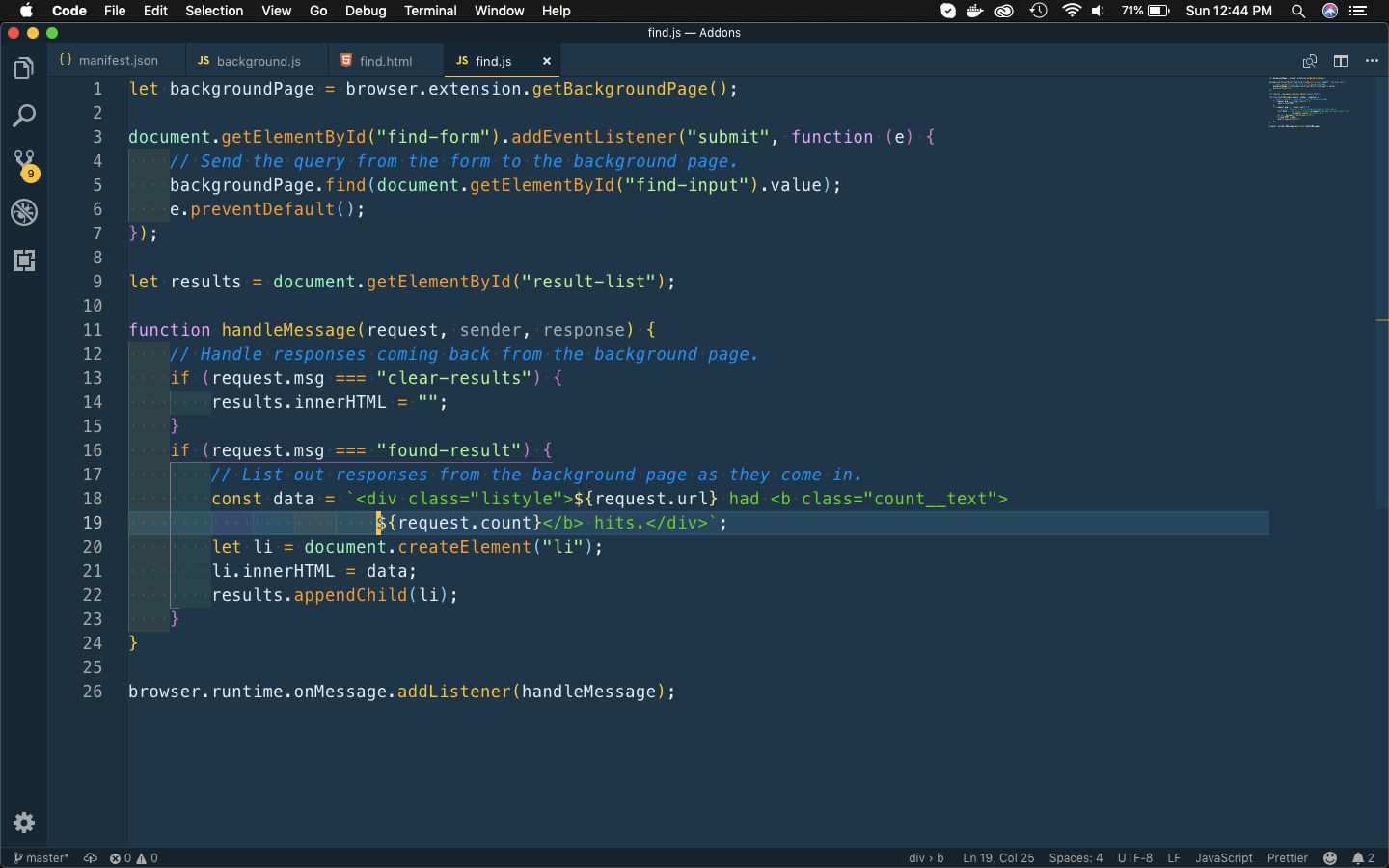This screenshot has width=1389, height=868.
Task: Click the Synchronize Changes cloud icon
Action: 91,857
